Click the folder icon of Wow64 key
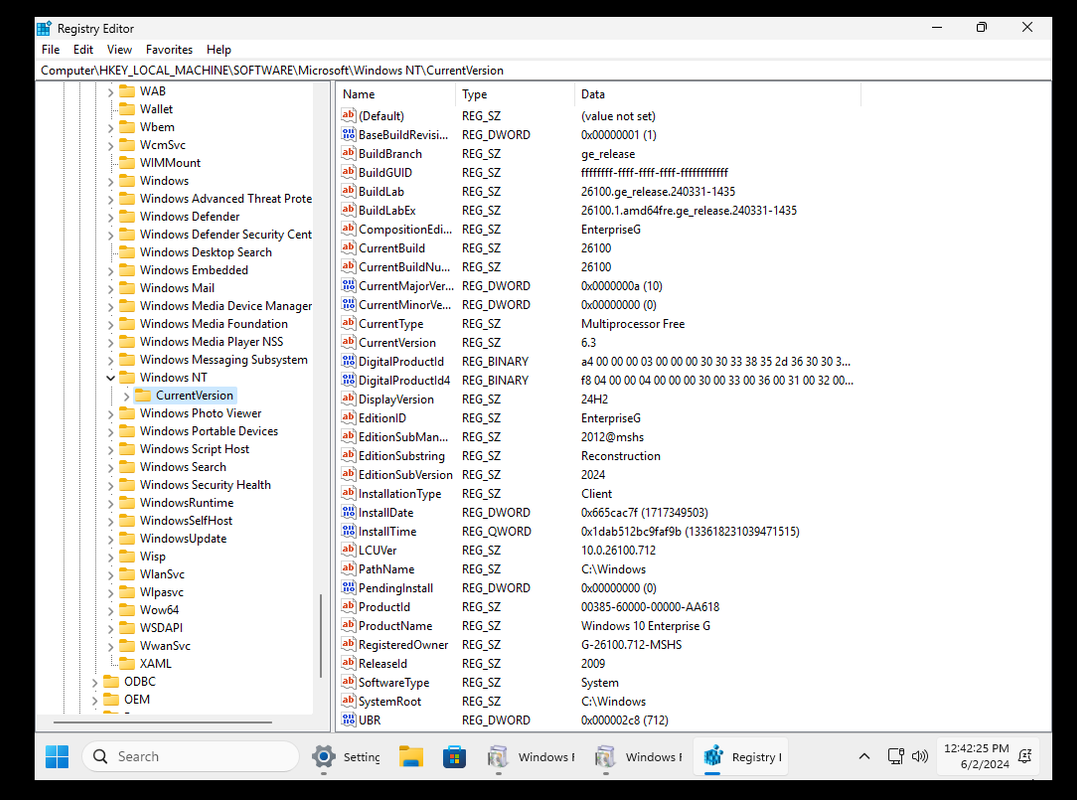The image size is (1077, 800). coord(127,610)
